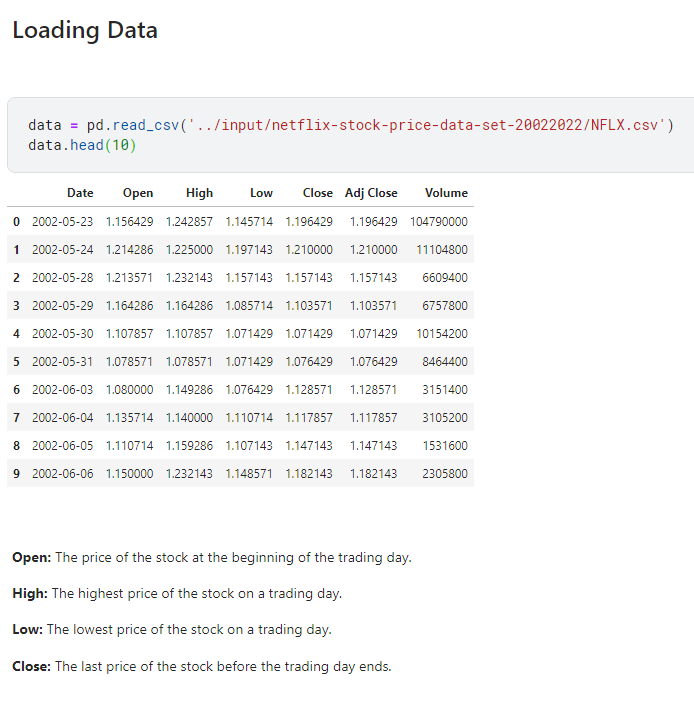Image resolution: width=694 pixels, height=717 pixels.
Task: Click Volume value 104790000
Action: [438, 221]
